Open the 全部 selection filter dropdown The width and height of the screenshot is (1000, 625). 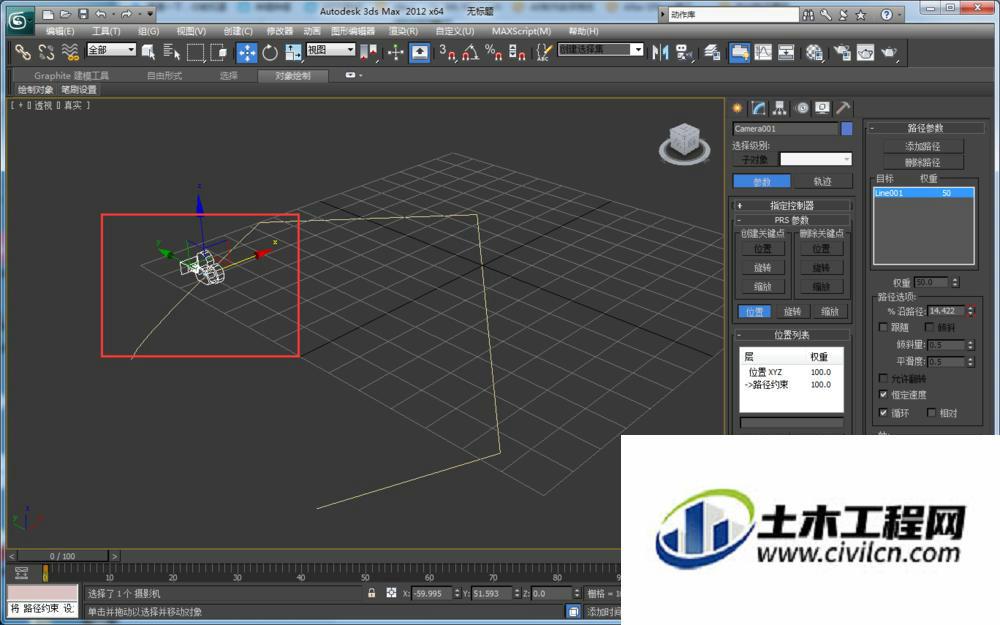112,50
